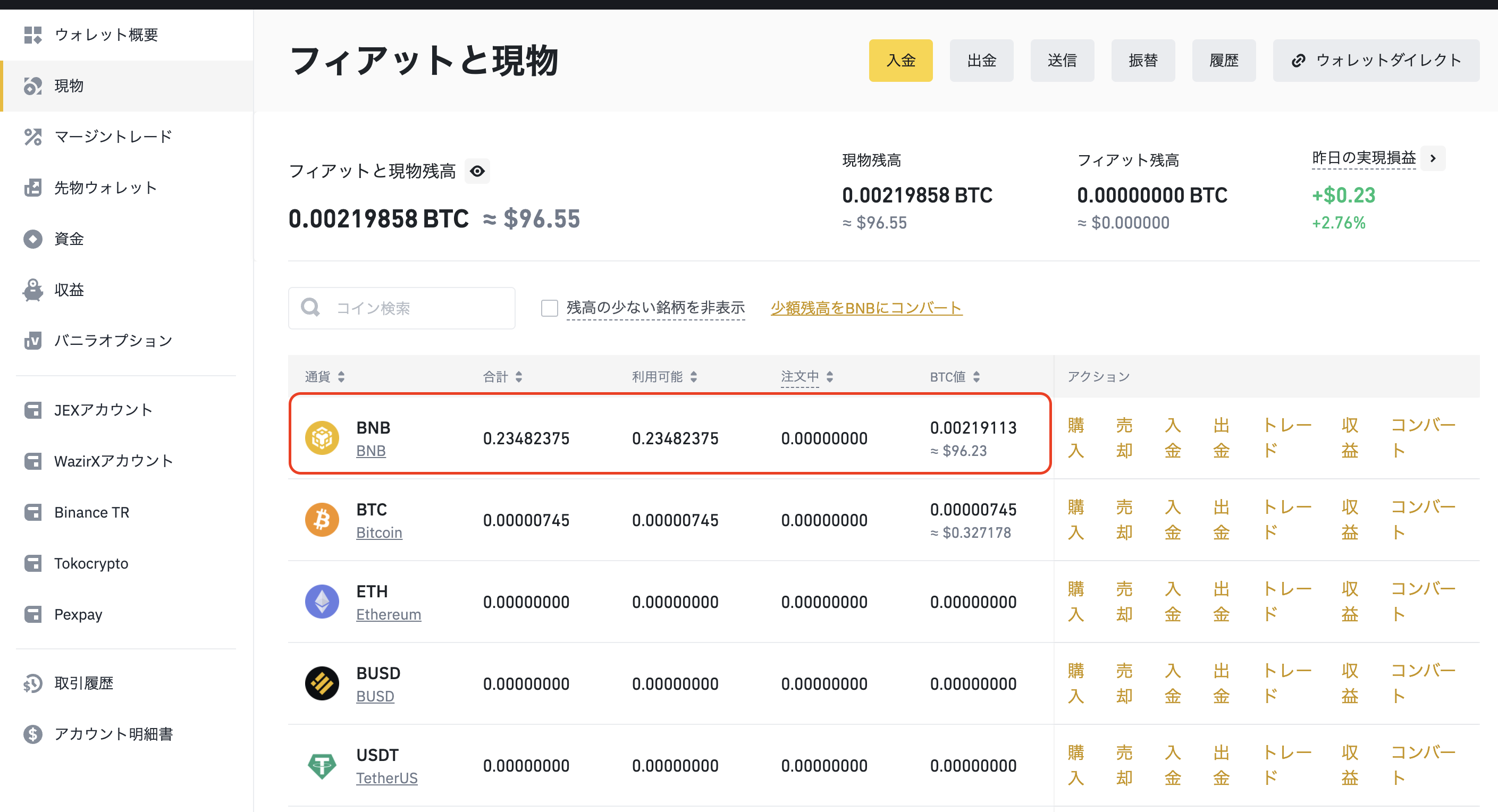Image resolution: width=1498 pixels, height=812 pixels.
Task: Open JEXアカウント wallet icon
Action: click(33, 410)
